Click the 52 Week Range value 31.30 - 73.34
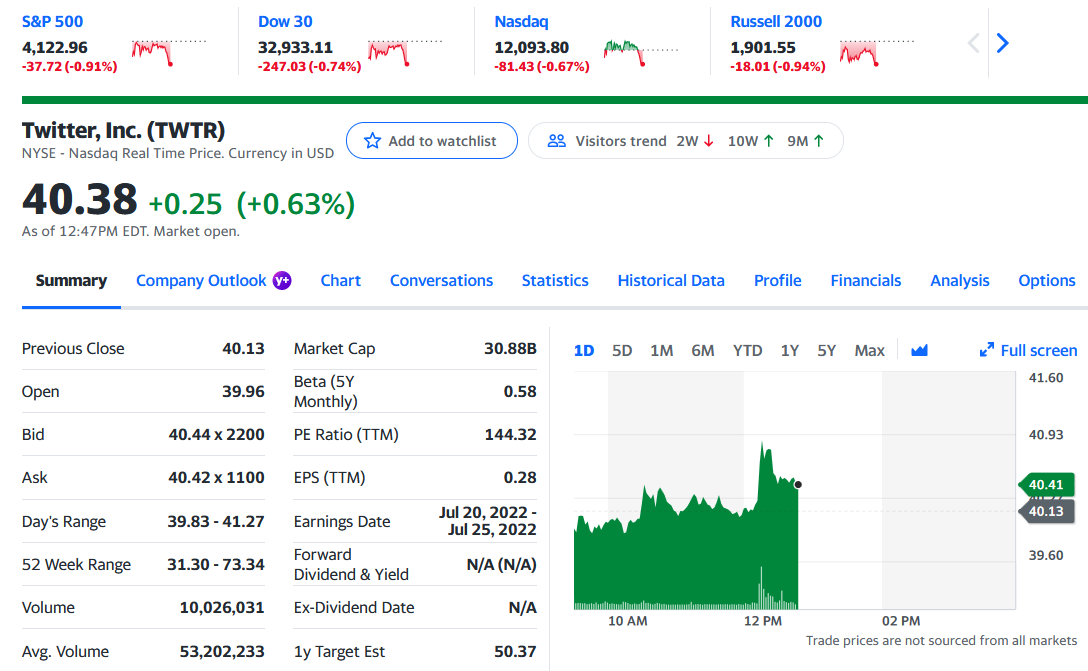1088x671 pixels. 216,564
